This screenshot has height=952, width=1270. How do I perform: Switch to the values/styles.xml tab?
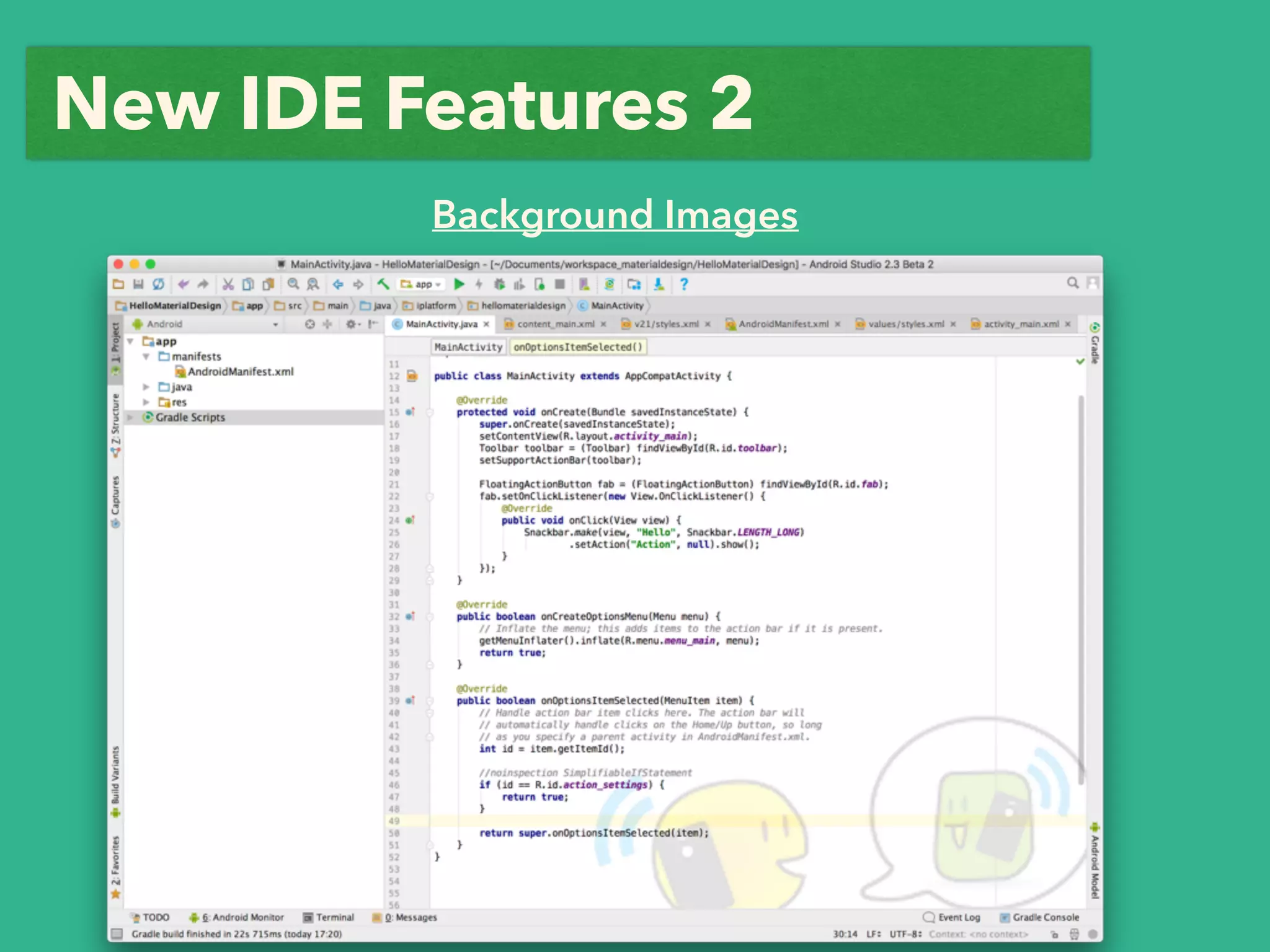[x=905, y=324]
